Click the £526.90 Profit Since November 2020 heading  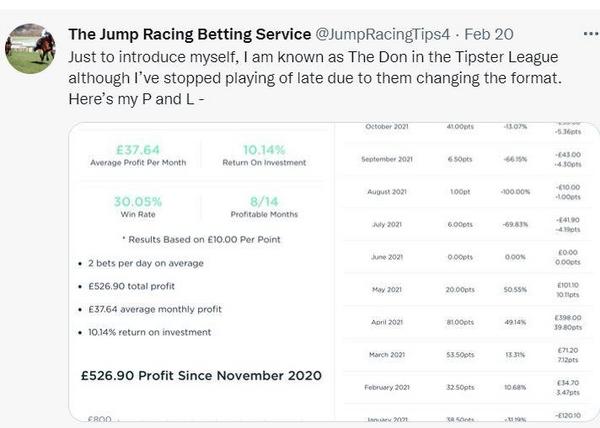pos(201,376)
